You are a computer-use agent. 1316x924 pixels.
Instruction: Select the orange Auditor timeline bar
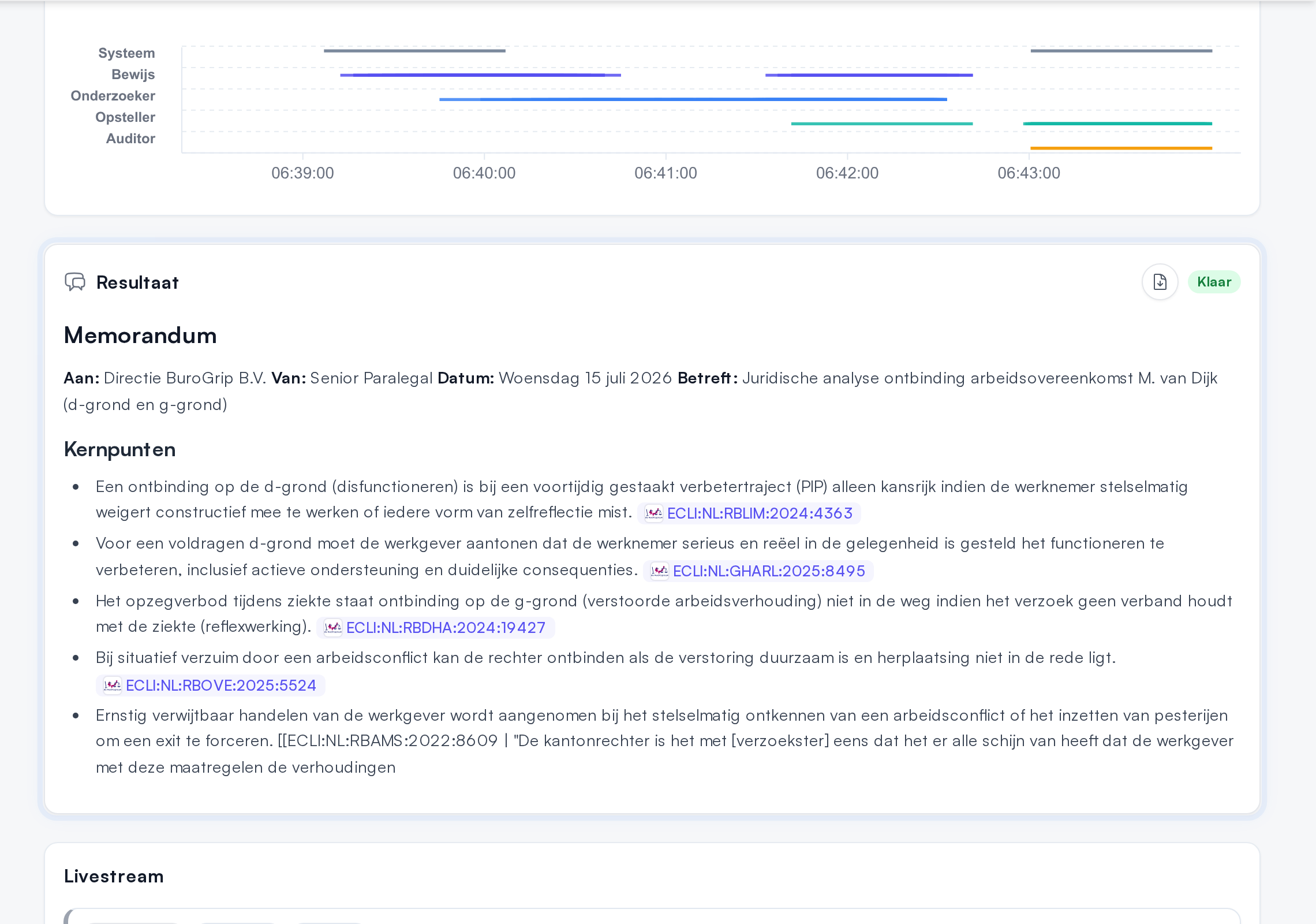tap(1121, 148)
